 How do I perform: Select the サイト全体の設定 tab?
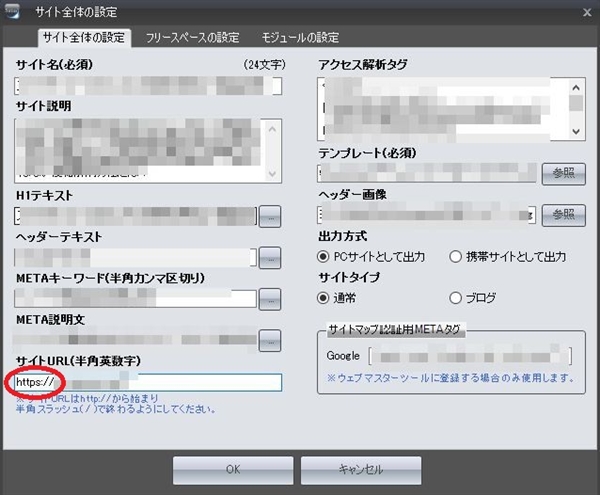click(x=85, y=38)
